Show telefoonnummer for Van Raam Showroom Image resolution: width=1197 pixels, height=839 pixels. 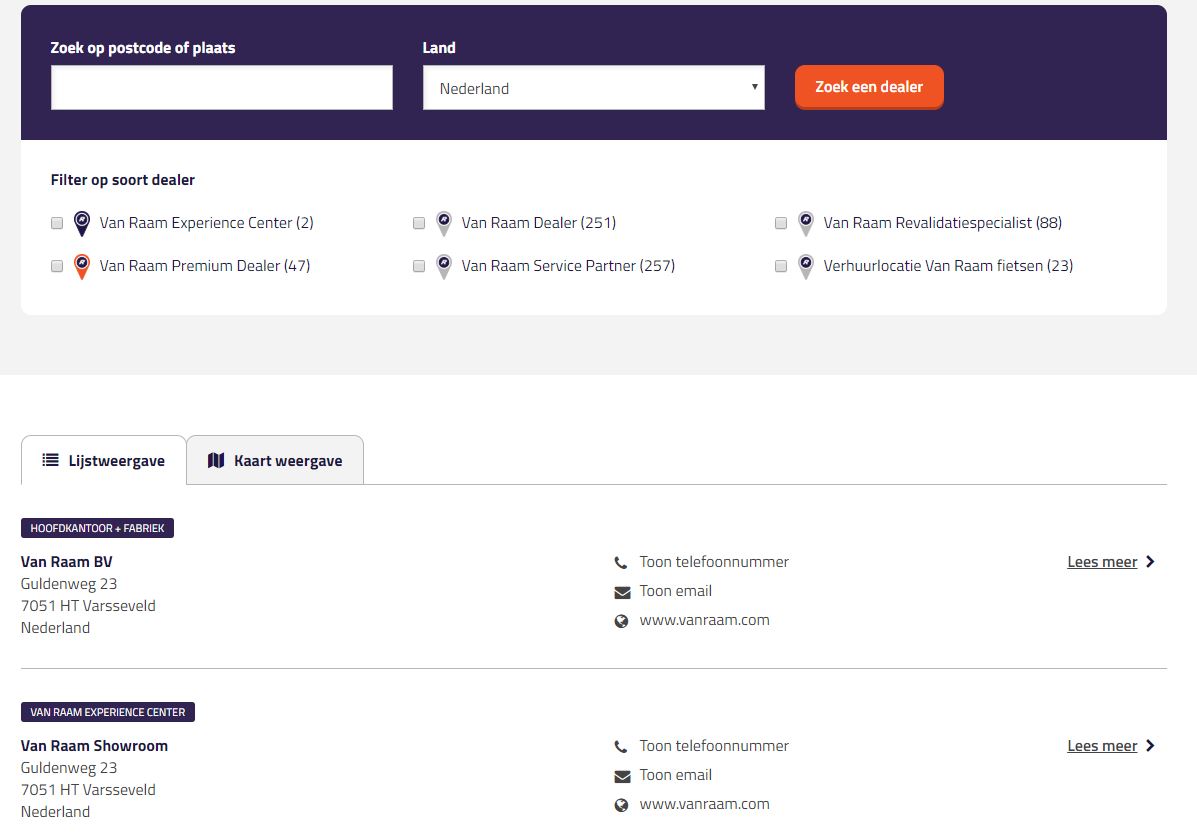click(x=714, y=746)
